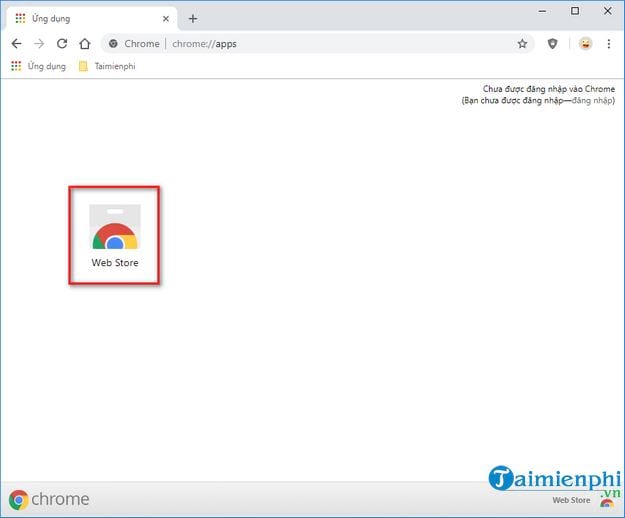Viewport: 625px width, 518px height.
Task: Close the Chrome window
Action: pos(607,11)
